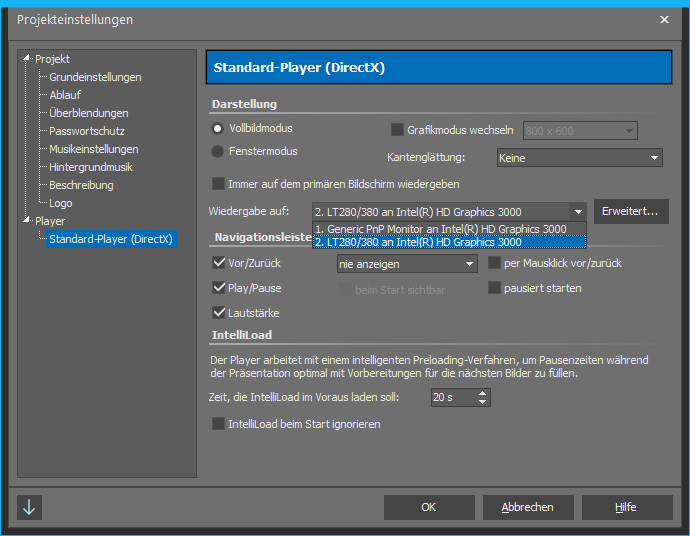Click the down arrow icon at bottom left
The height and width of the screenshot is (536, 690).
29,507
